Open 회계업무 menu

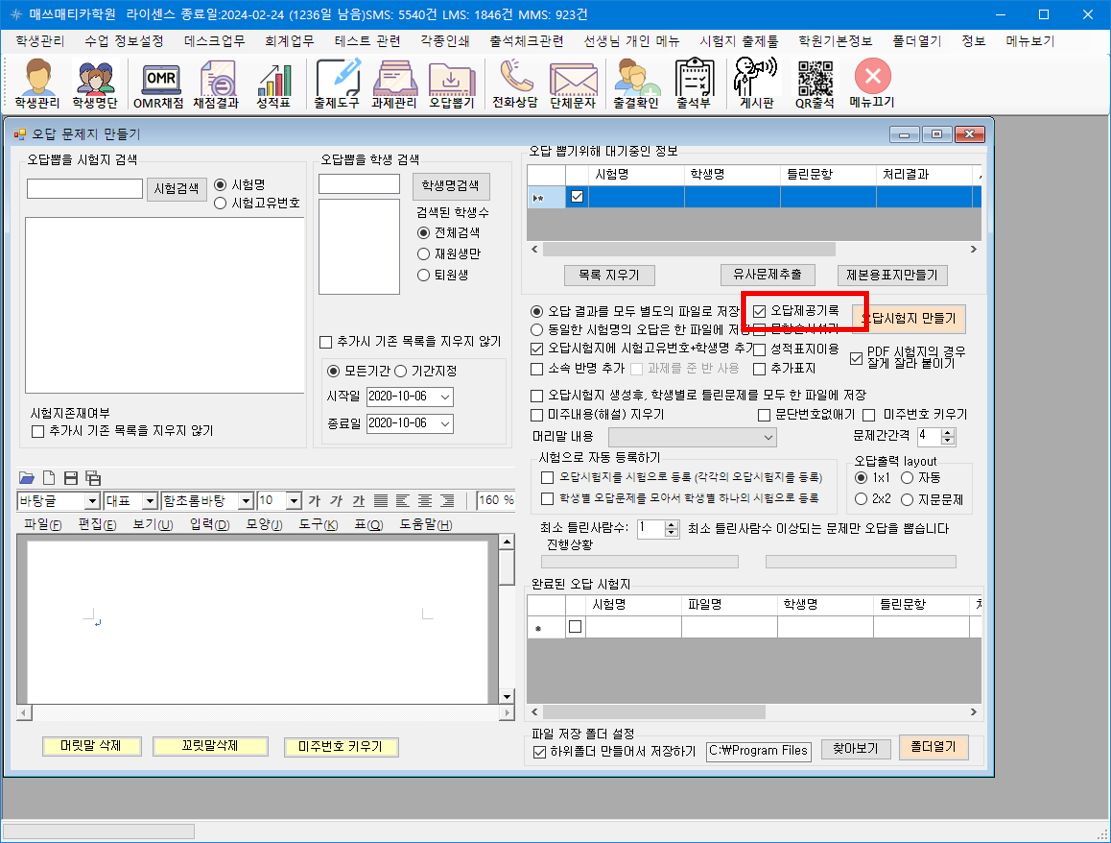coord(289,41)
